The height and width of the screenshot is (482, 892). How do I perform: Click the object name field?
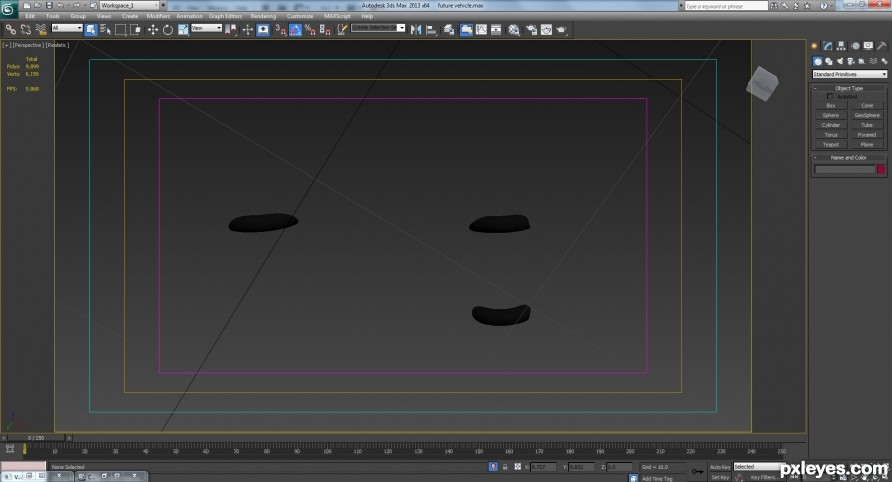tap(845, 170)
